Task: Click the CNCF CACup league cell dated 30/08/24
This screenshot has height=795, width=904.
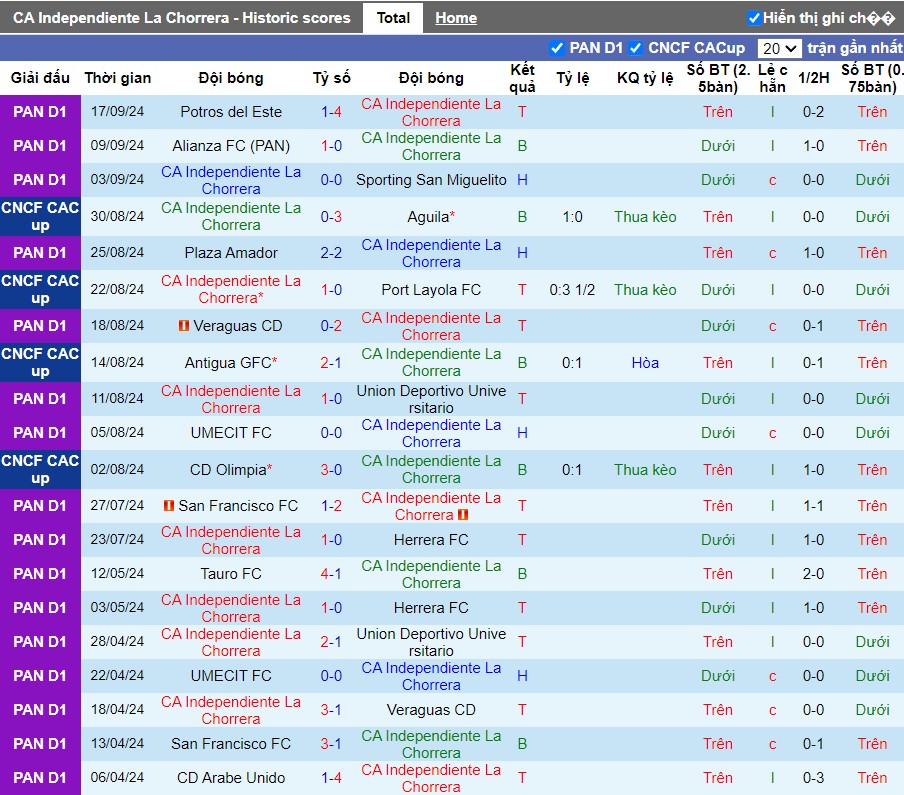Action: [x=40, y=217]
